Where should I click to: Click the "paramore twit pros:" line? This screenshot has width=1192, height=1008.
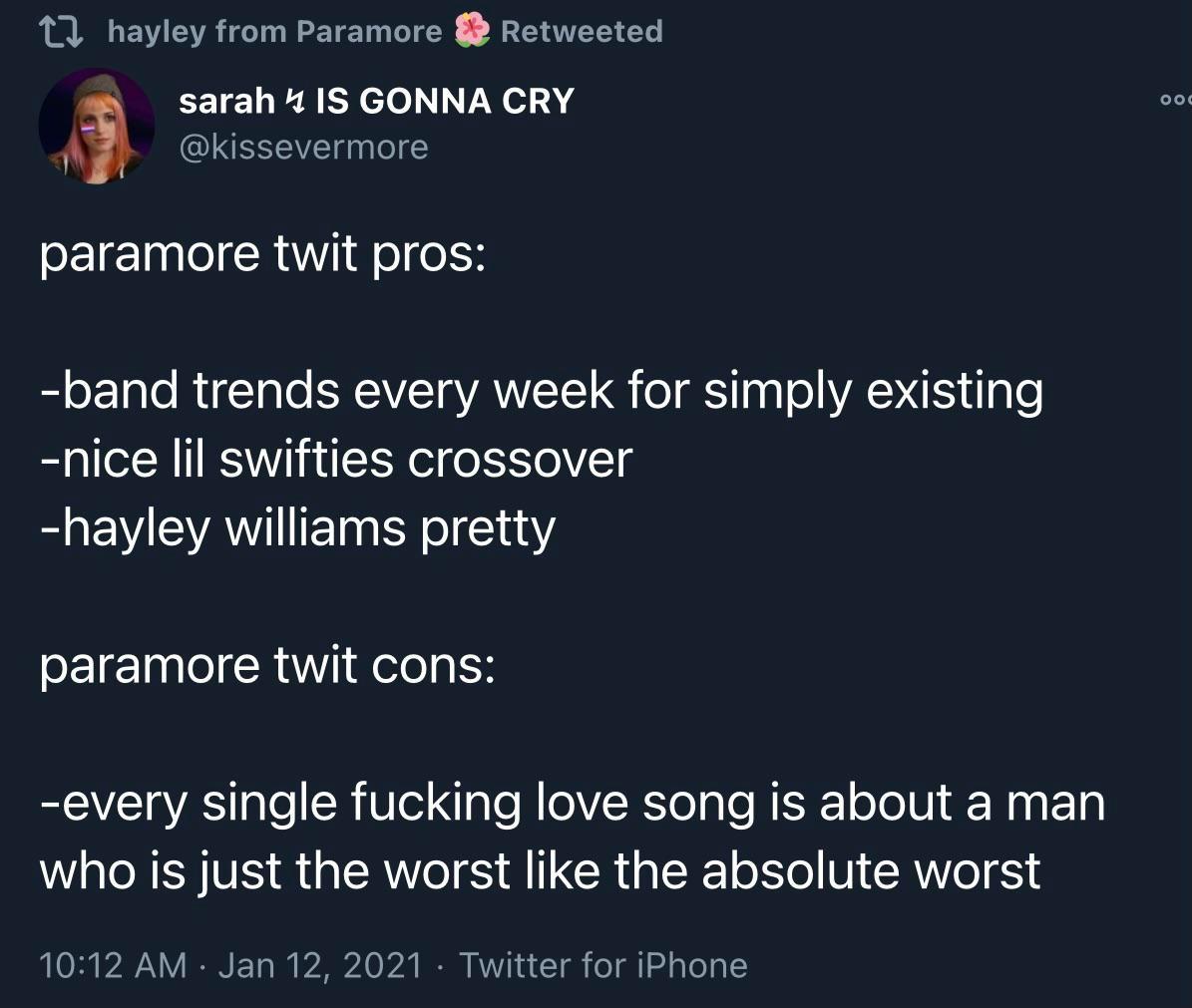262,254
